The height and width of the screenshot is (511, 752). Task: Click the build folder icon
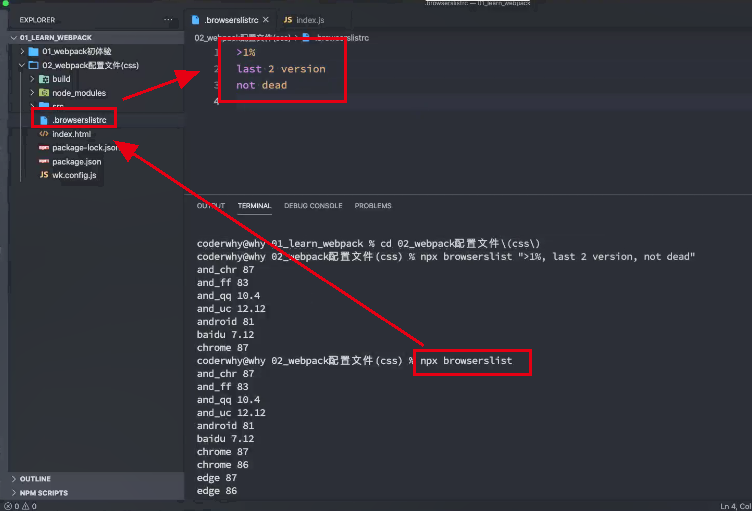pos(44,79)
